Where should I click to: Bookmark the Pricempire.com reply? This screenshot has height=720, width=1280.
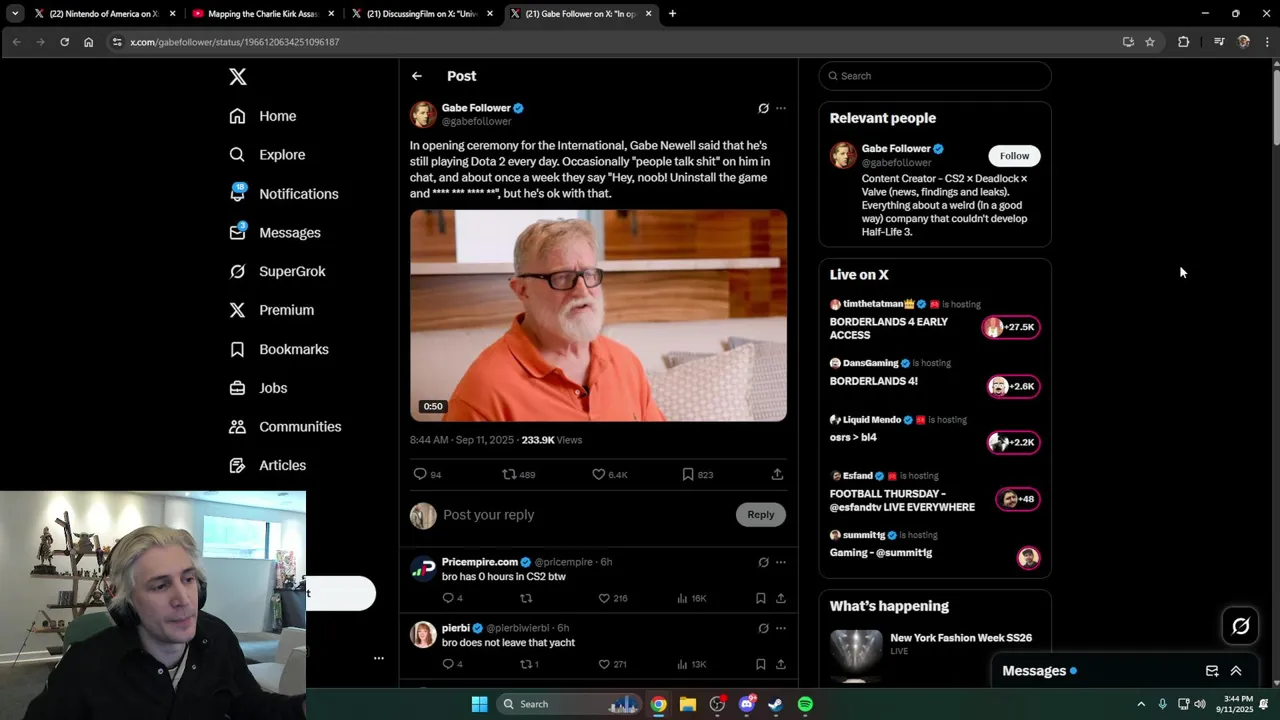(x=760, y=598)
